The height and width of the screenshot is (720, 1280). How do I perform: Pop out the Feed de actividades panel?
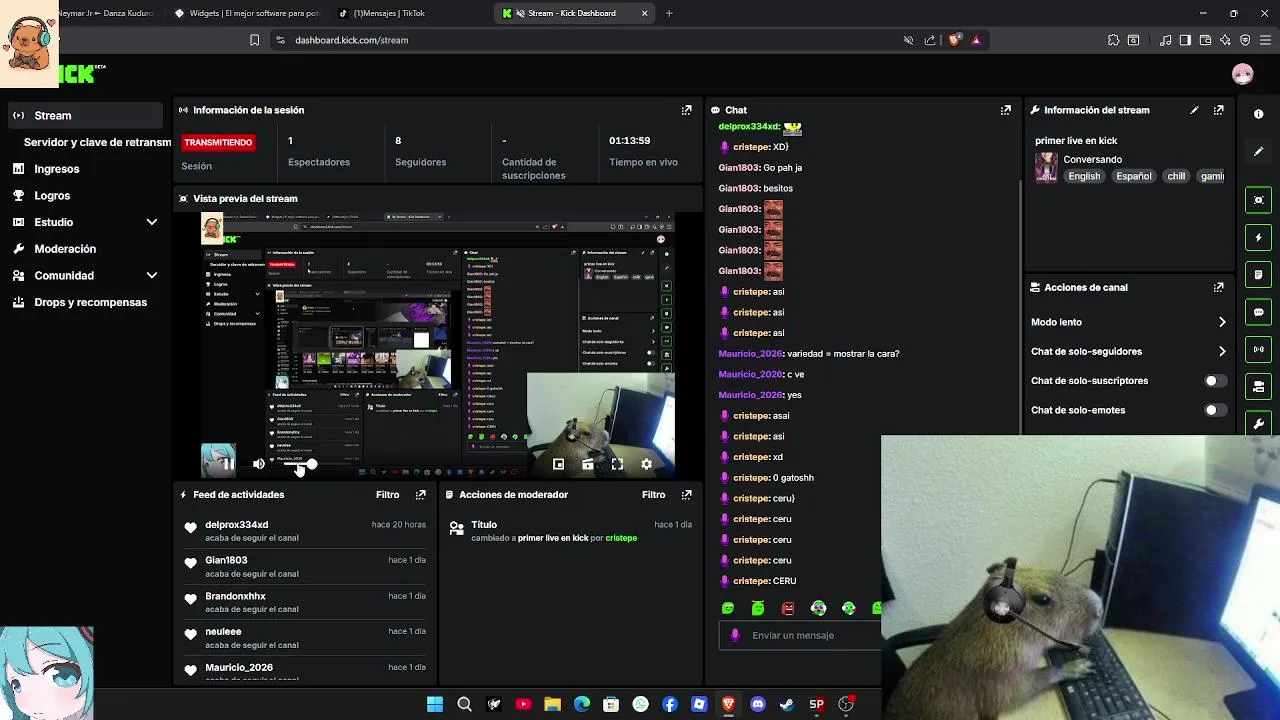click(x=420, y=494)
